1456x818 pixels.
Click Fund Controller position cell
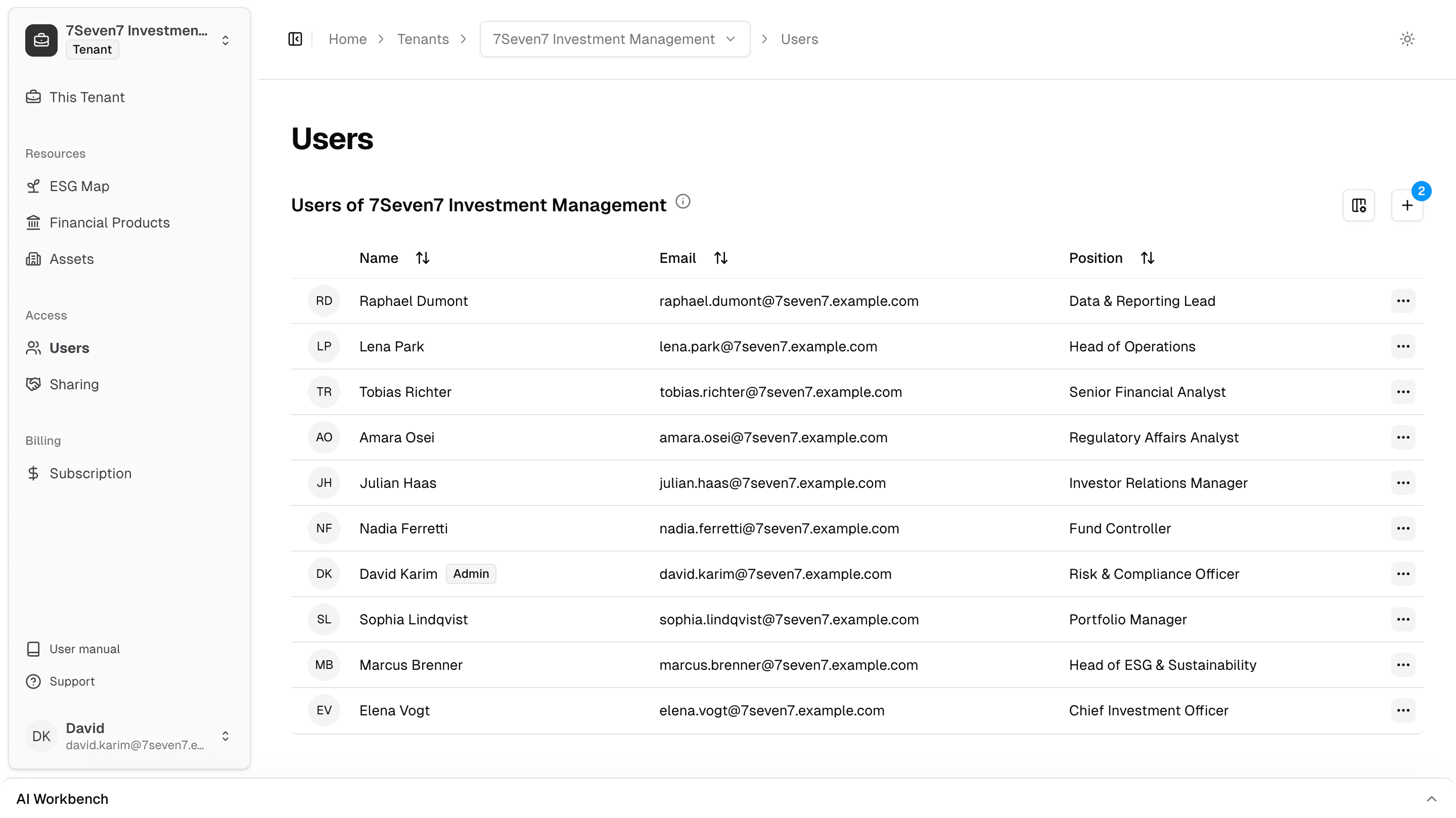pos(1120,528)
